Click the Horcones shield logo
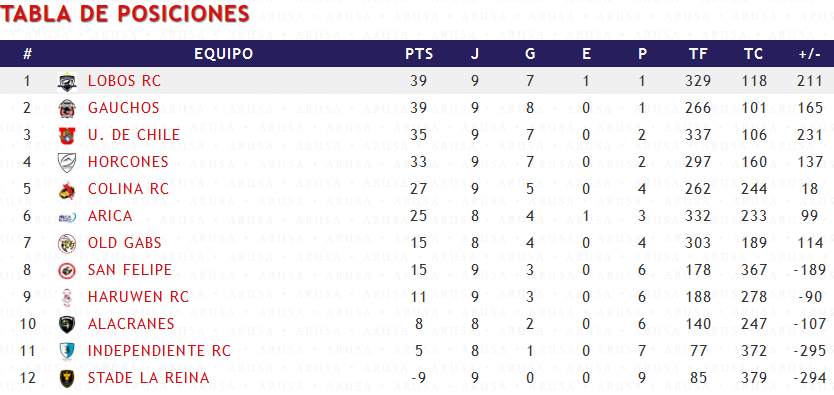The image size is (834, 395). 67,162
